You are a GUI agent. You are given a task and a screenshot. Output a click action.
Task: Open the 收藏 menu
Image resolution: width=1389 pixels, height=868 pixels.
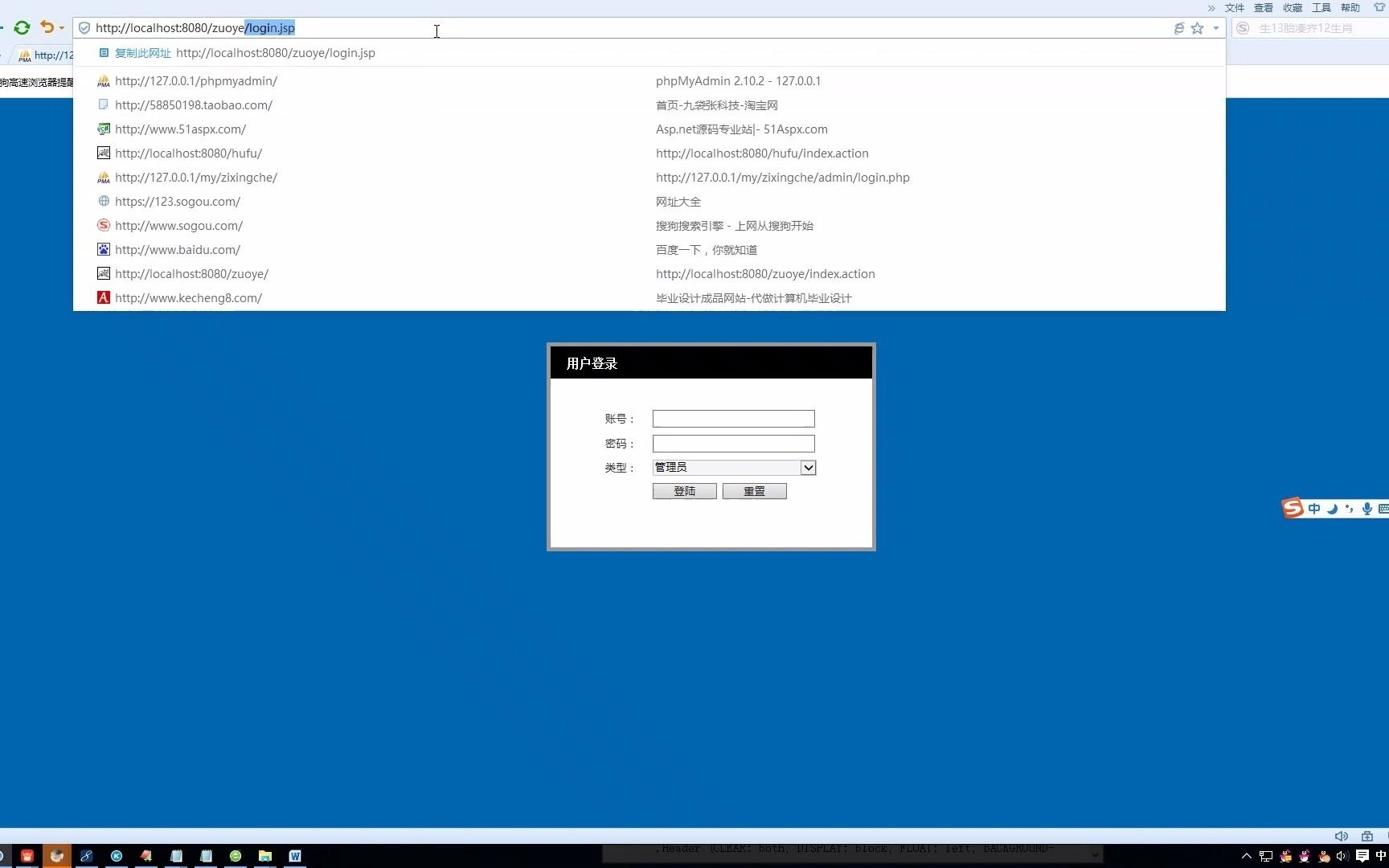[1293, 8]
